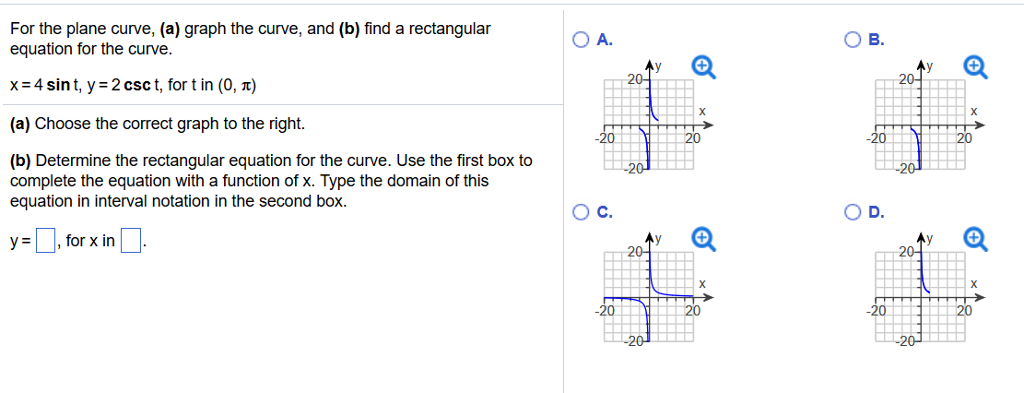Viewport: 1024px width, 393px height.
Task: Enlarge graph C using magnifier icon
Action: point(704,239)
